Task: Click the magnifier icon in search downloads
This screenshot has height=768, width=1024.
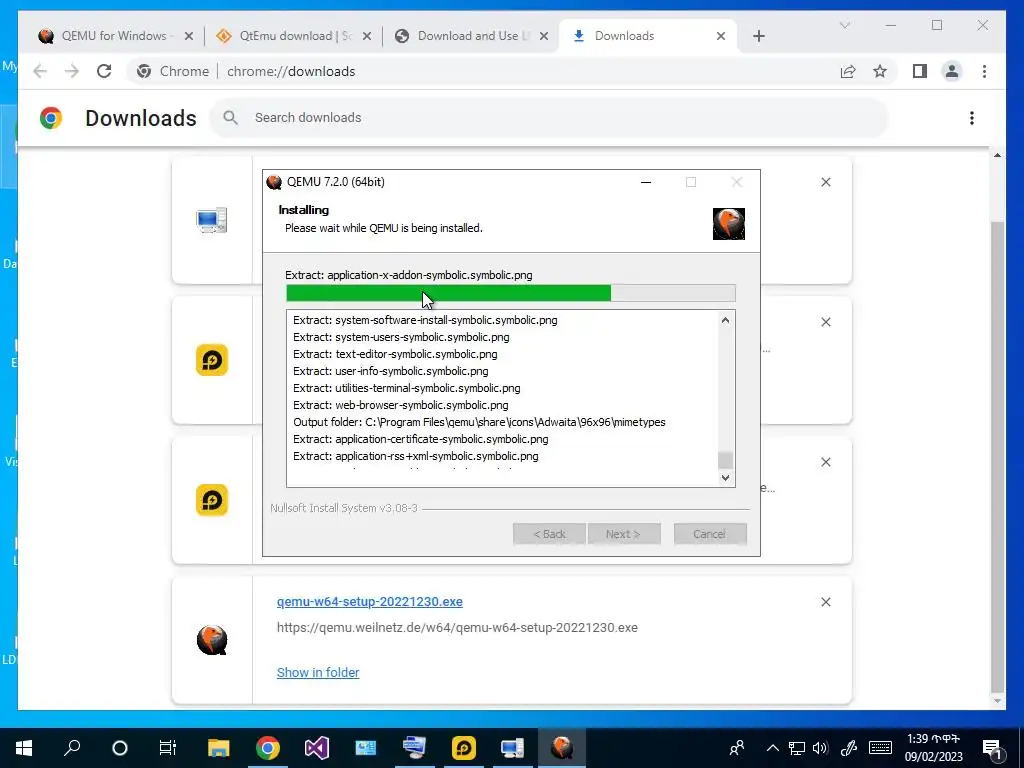Action: pos(230,118)
